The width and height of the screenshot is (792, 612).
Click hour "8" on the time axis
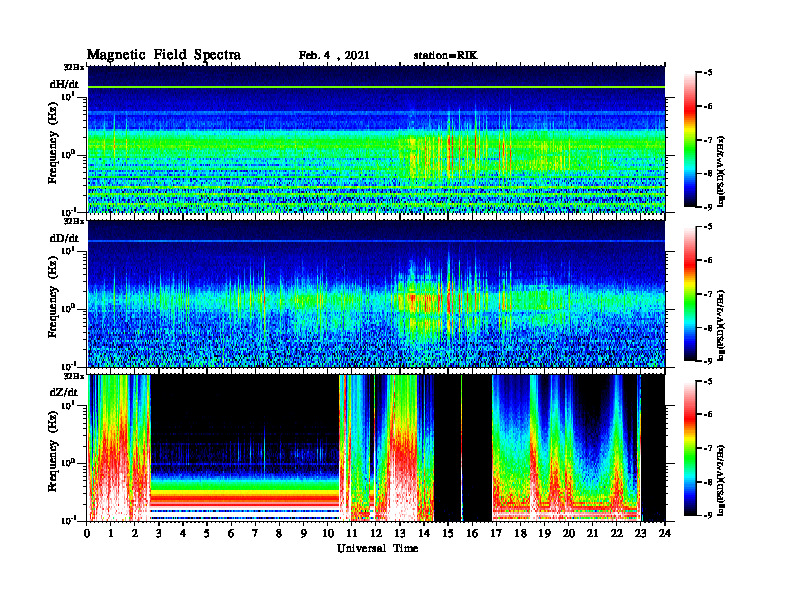(x=280, y=533)
